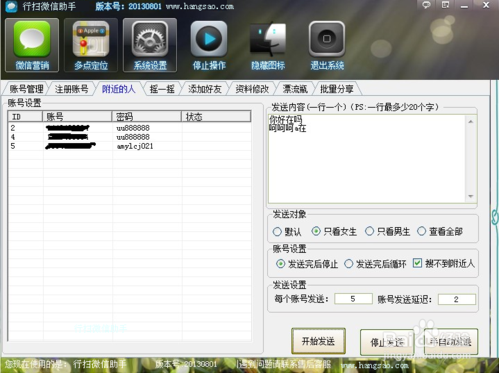Click the 状态 column header
499x373 pixels.
(x=216, y=116)
